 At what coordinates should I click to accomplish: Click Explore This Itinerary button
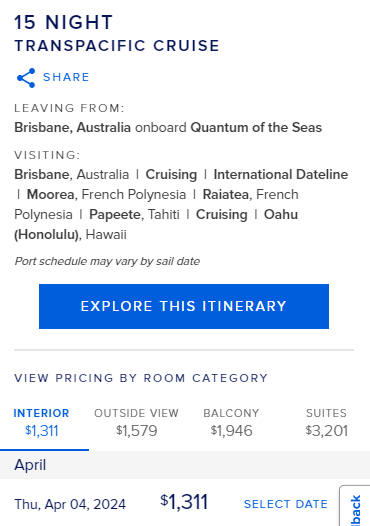pyautogui.click(x=184, y=306)
